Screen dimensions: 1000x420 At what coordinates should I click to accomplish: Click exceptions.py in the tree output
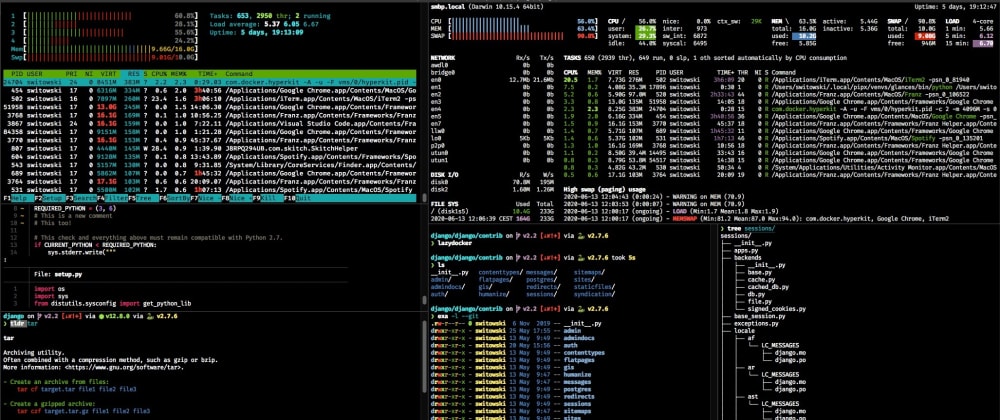point(757,324)
